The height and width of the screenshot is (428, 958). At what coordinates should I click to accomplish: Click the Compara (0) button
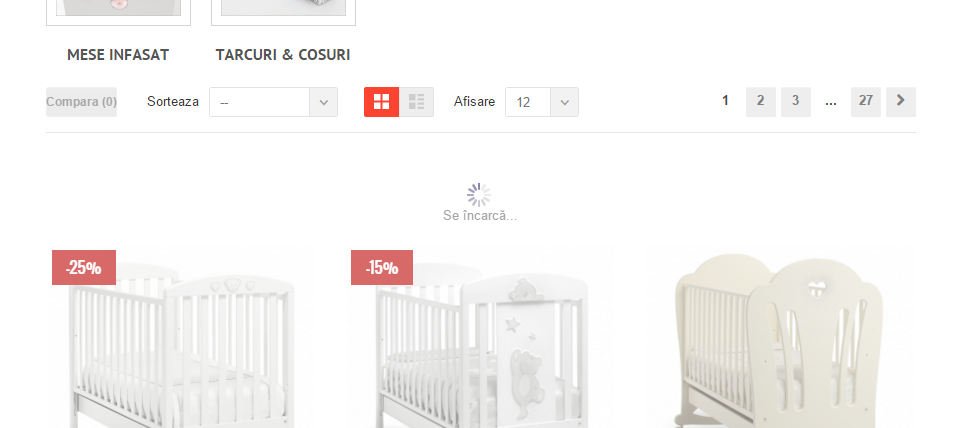[81, 102]
